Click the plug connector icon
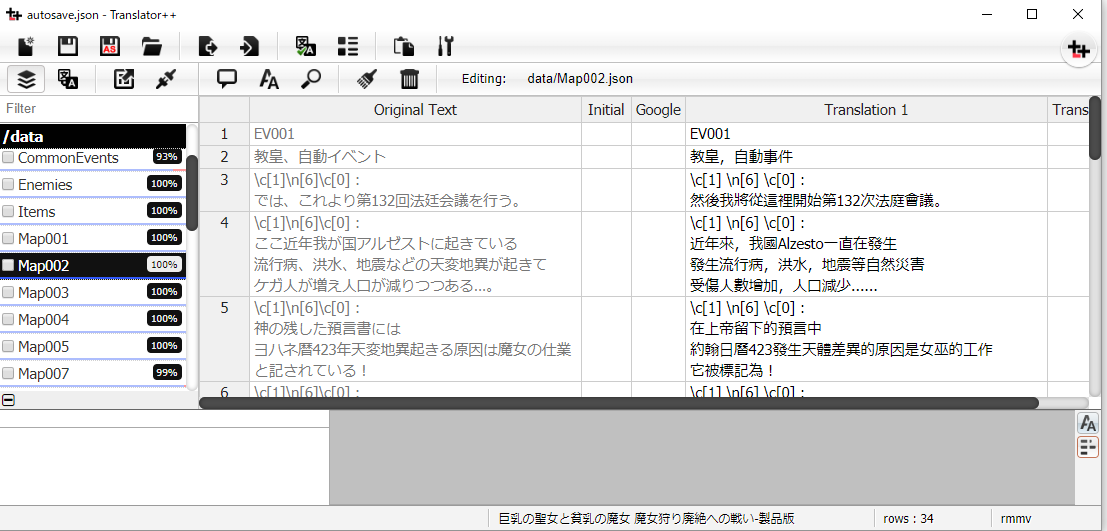Viewport: 1107px width, 531px height. [x=165, y=79]
